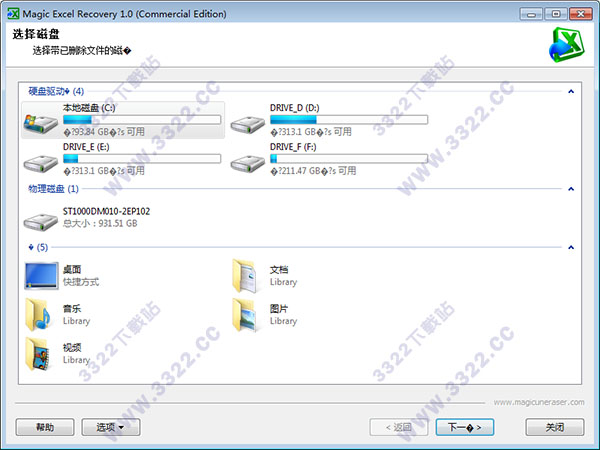Click the Magic Excel Recovery logo icon

(567, 44)
